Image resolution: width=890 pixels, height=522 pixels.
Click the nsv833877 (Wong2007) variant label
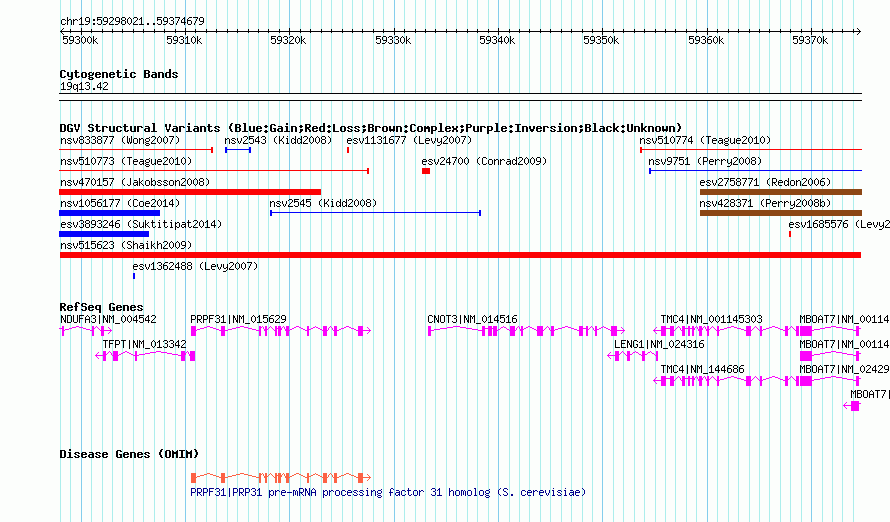120,140
